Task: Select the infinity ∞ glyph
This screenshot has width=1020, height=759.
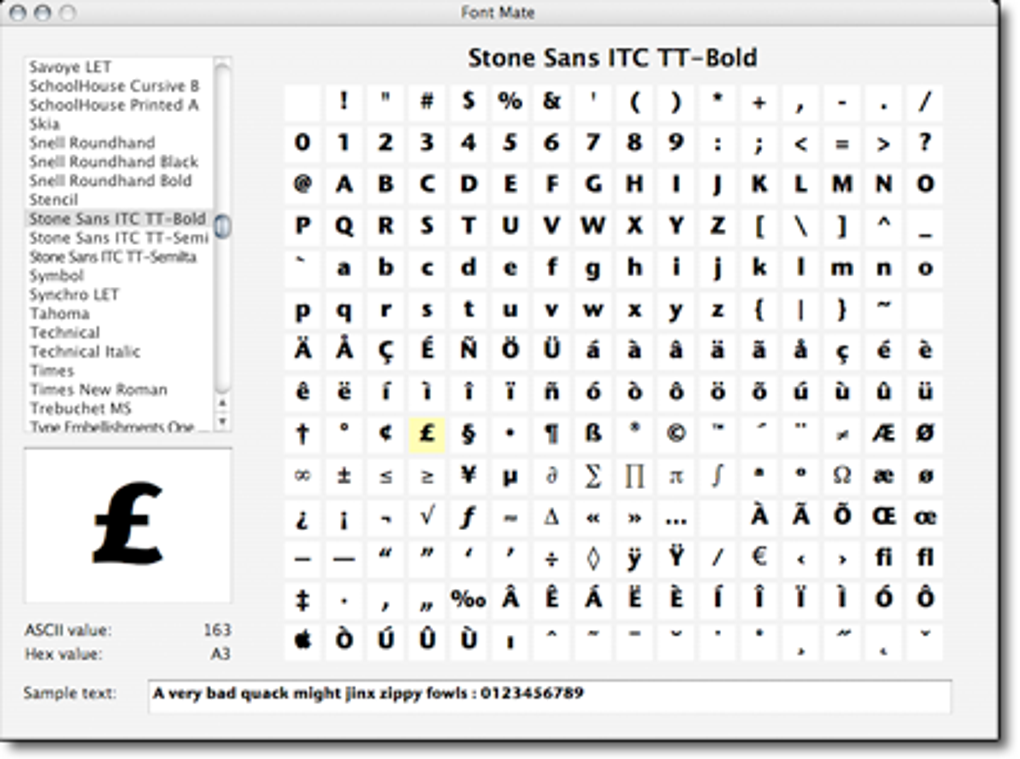Action: click(x=303, y=475)
